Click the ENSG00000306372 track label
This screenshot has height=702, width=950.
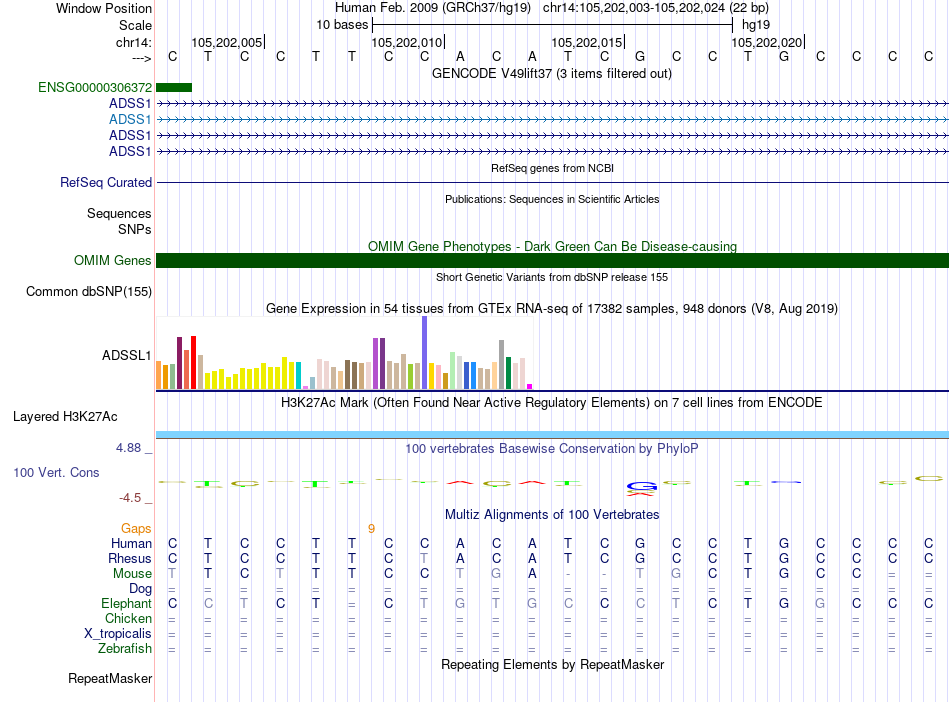(95, 88)
